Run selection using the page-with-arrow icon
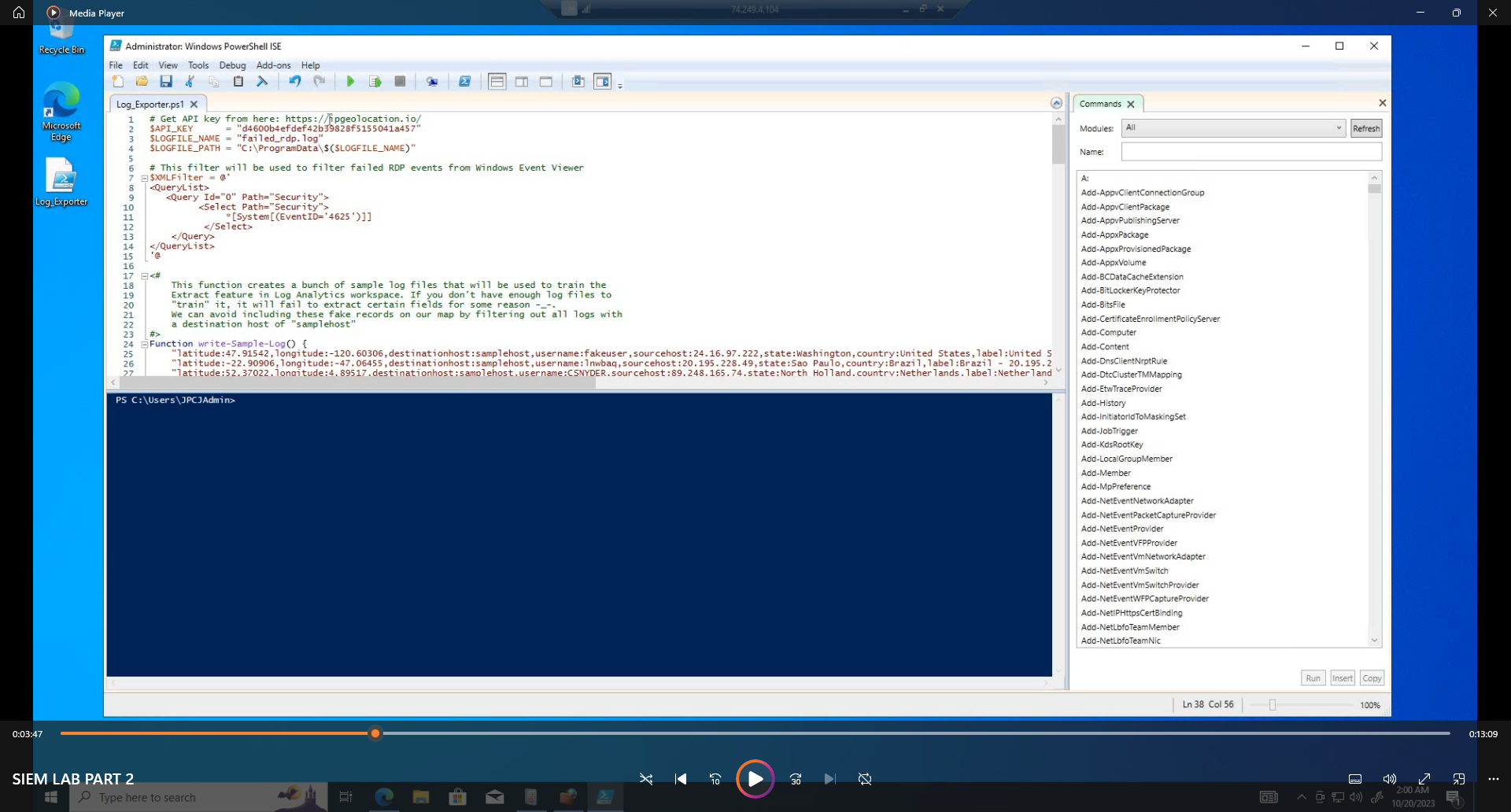This screenshot has width=1511, height=812. [375, 82]
